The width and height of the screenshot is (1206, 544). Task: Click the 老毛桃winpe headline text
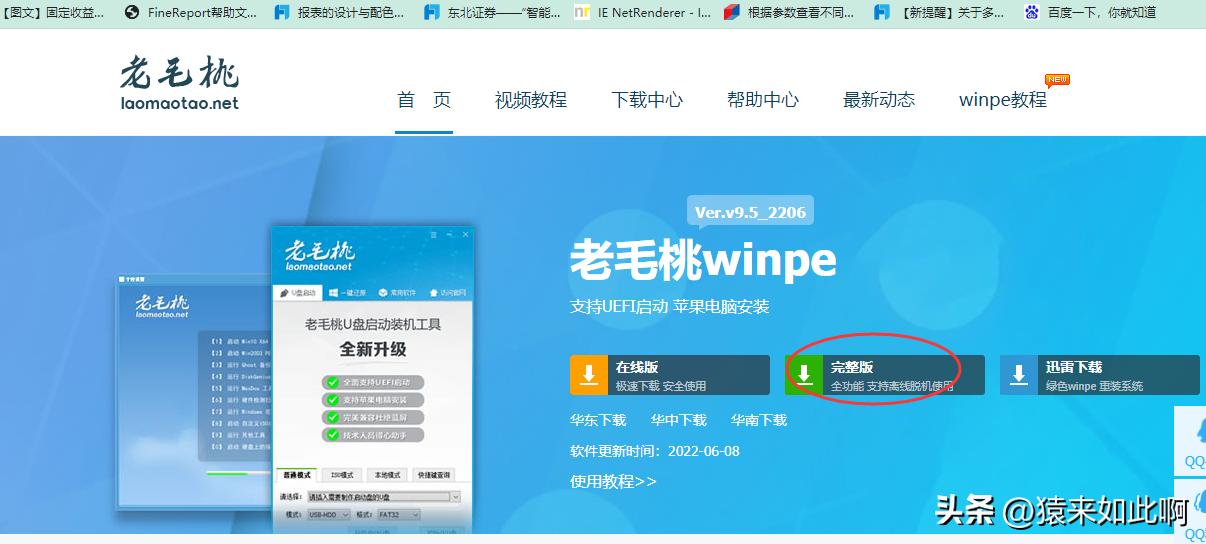703,261
